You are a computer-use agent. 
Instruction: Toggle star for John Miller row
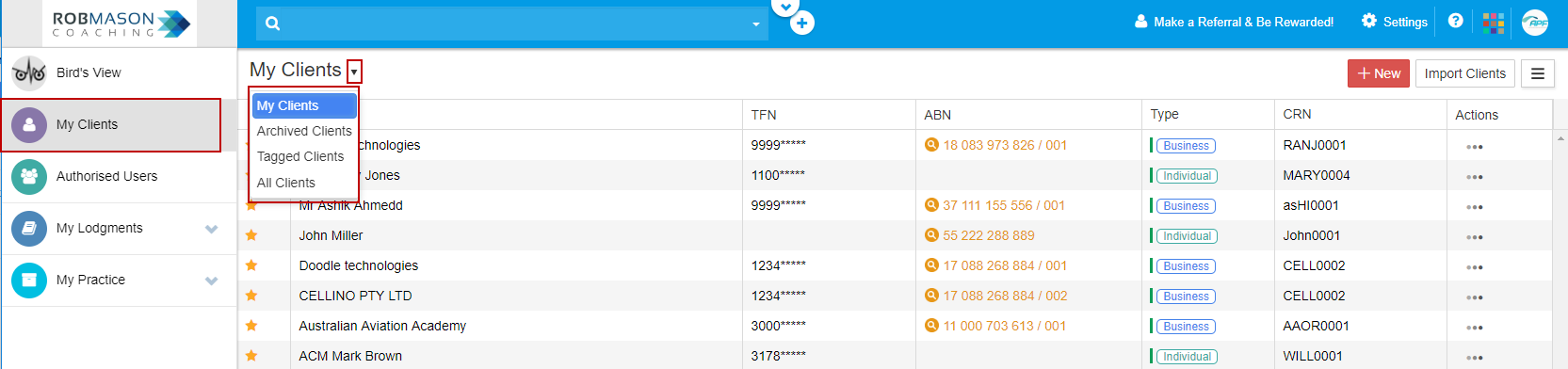click(251, 235)
